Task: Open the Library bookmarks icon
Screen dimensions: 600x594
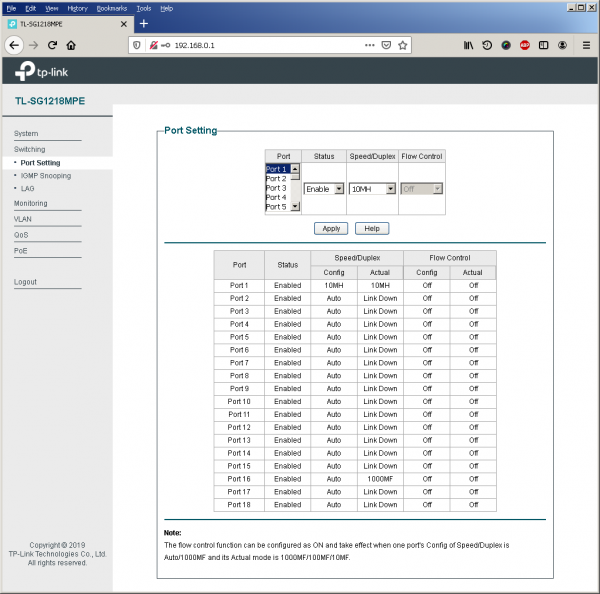Action: point(468,45)
